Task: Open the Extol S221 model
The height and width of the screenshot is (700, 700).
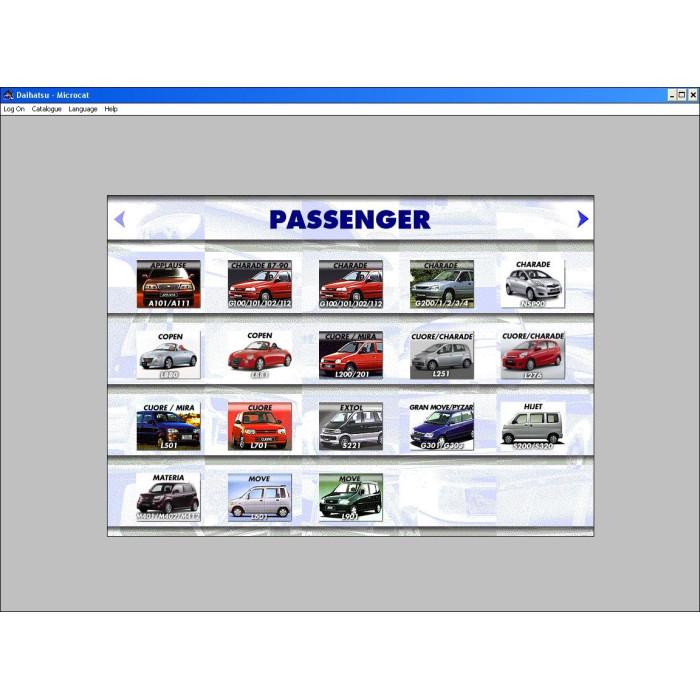Action: [x=350, y=426]
